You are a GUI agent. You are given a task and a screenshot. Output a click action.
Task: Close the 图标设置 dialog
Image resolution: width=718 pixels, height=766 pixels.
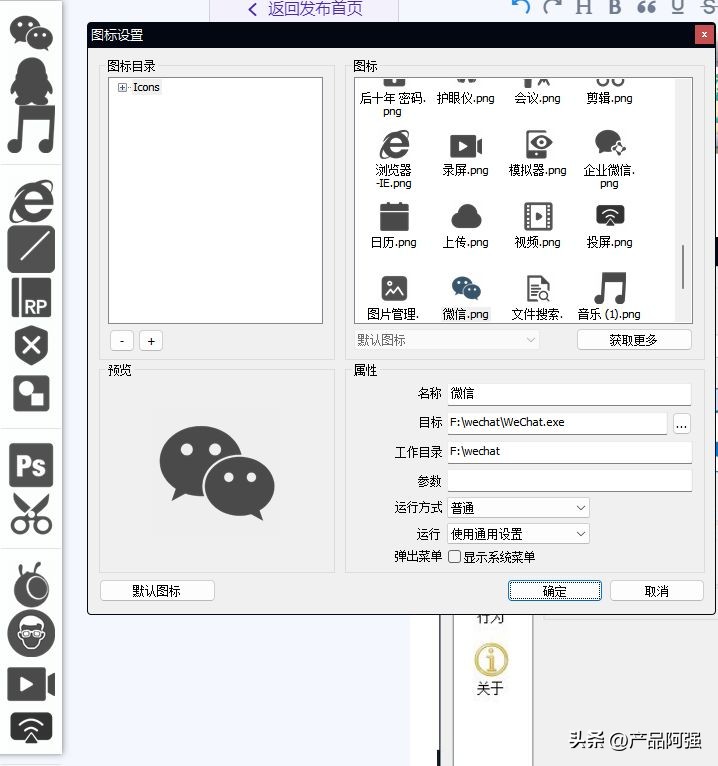click(x=704, y=35)
